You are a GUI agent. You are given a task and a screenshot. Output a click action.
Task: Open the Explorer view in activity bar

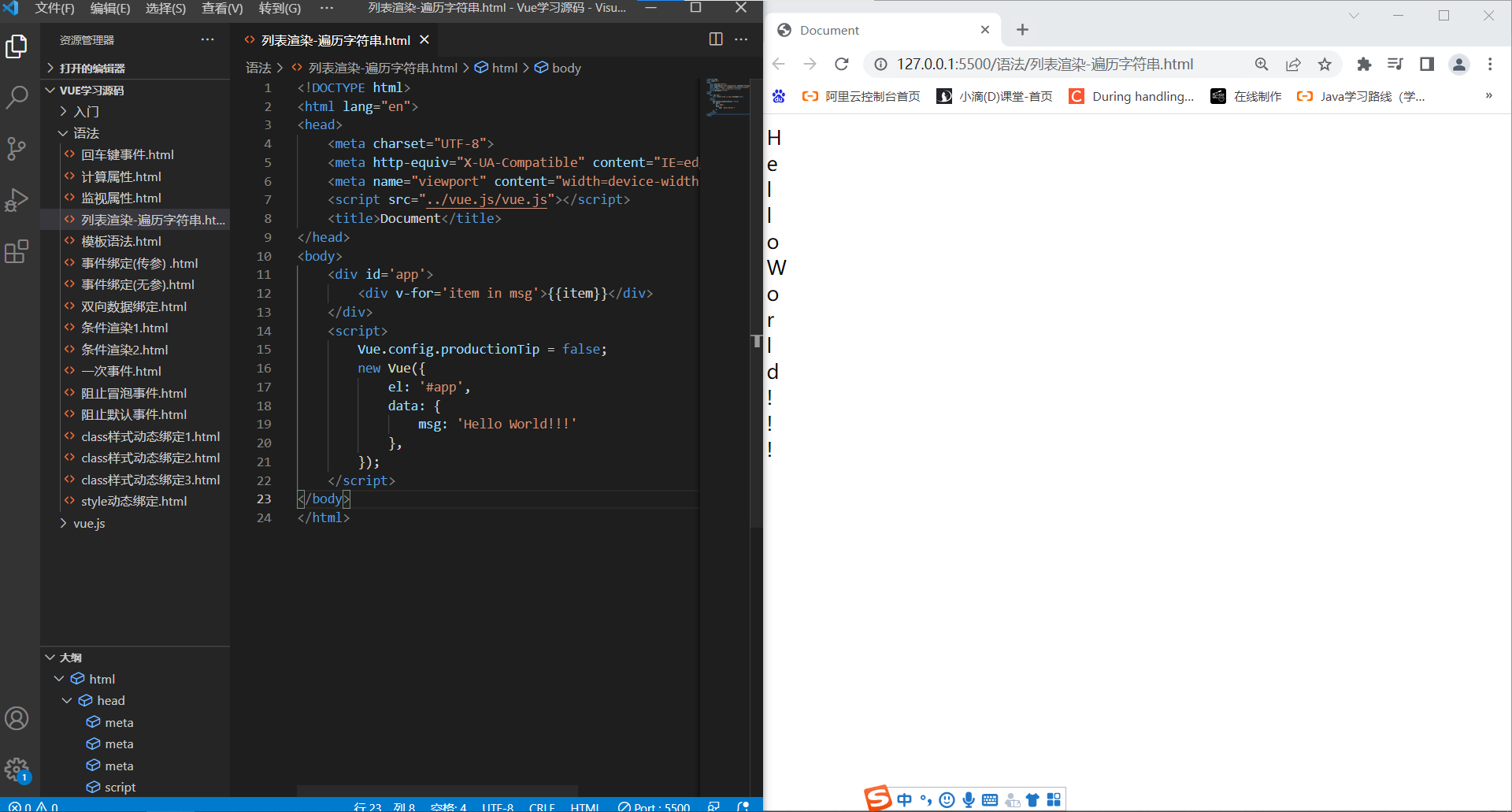[x=17, y=46]
